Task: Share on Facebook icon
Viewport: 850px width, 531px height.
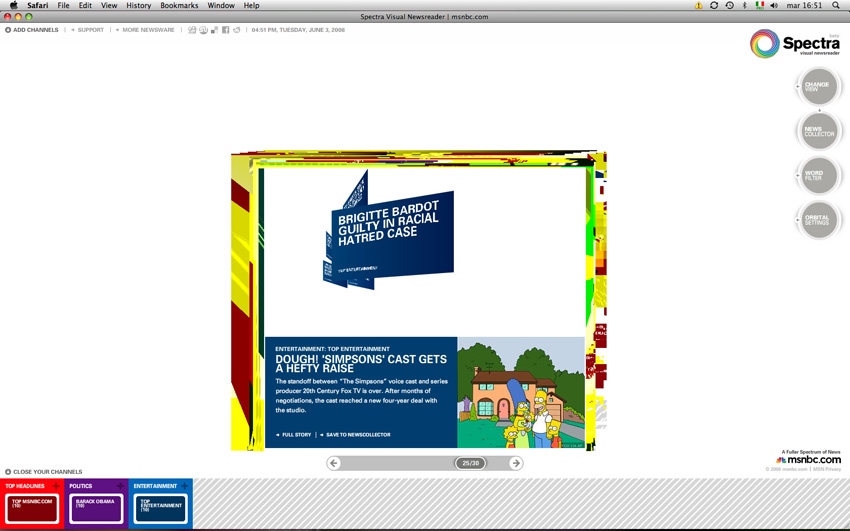Action: (226, 30)
